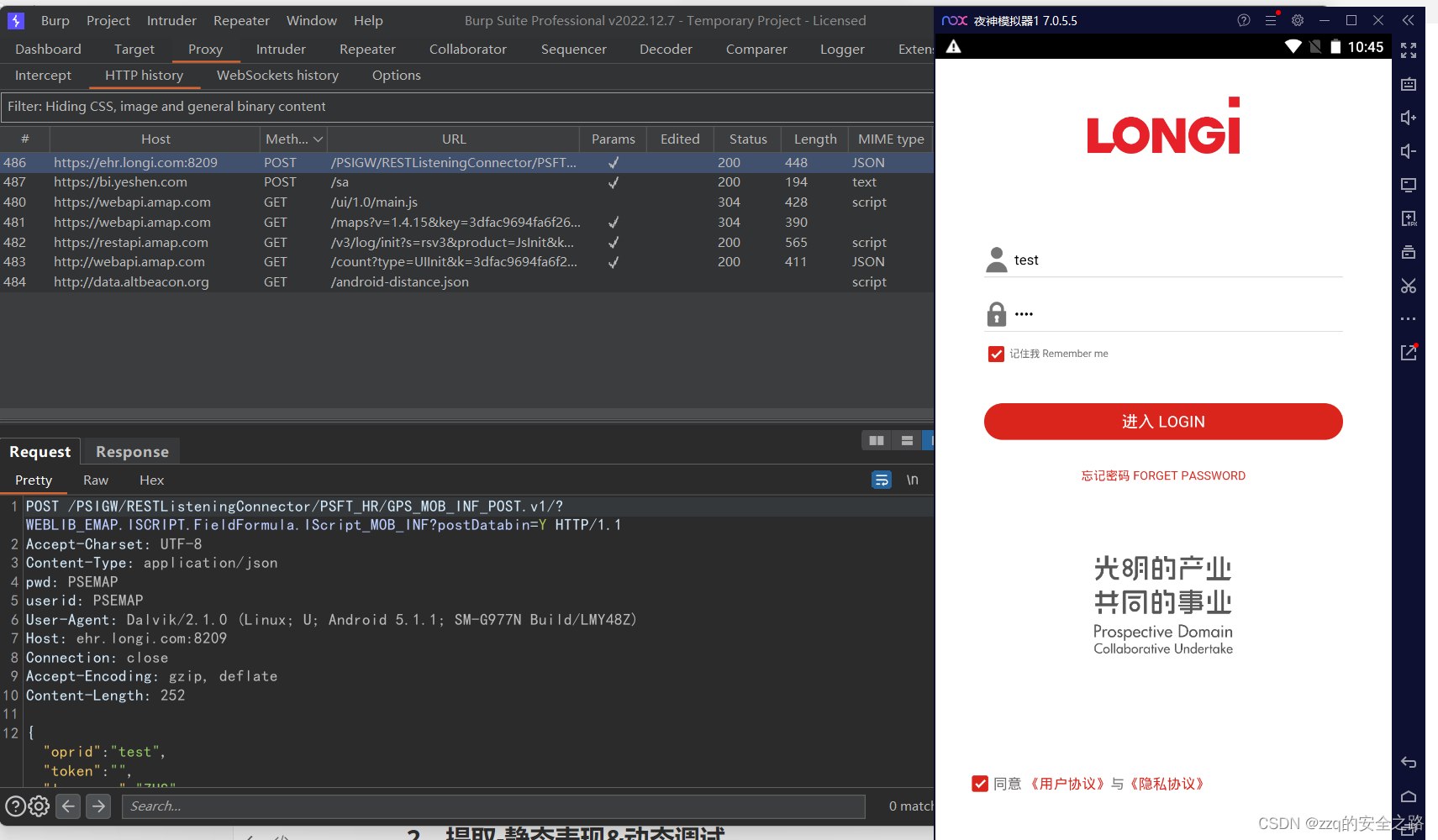Screen dimensions: 1438x840
Task: Decrease emulator volume
Action: (x=1409, y=151)
